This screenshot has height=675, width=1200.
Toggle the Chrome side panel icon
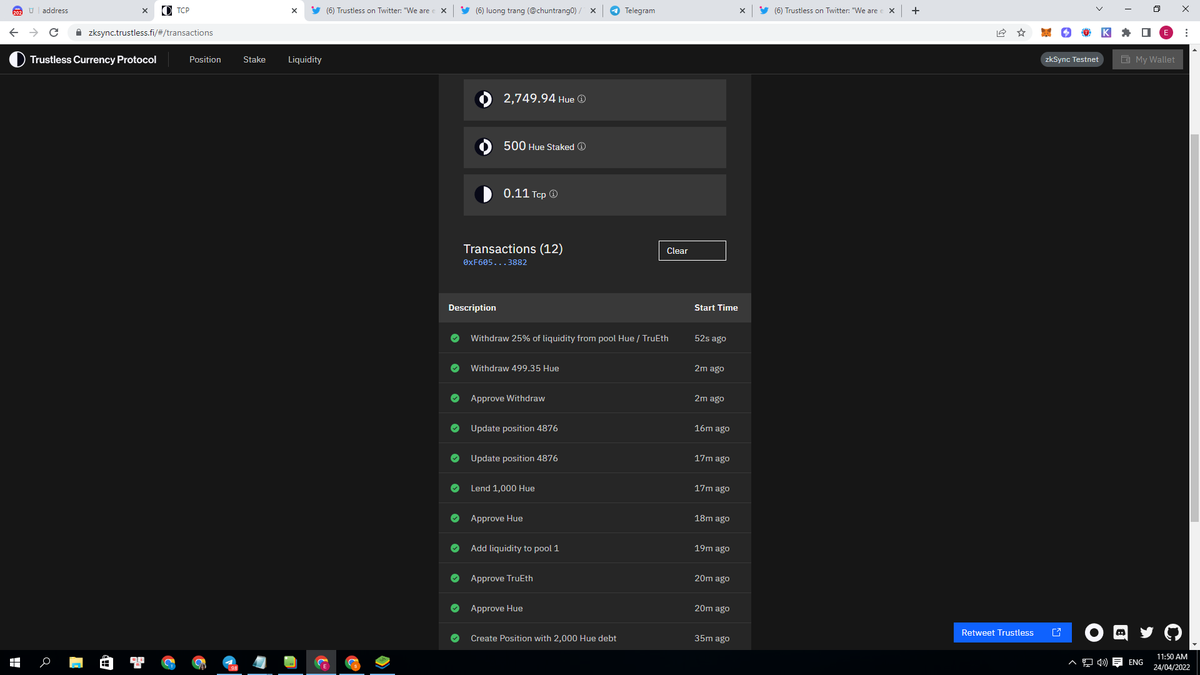[1144, 32]
